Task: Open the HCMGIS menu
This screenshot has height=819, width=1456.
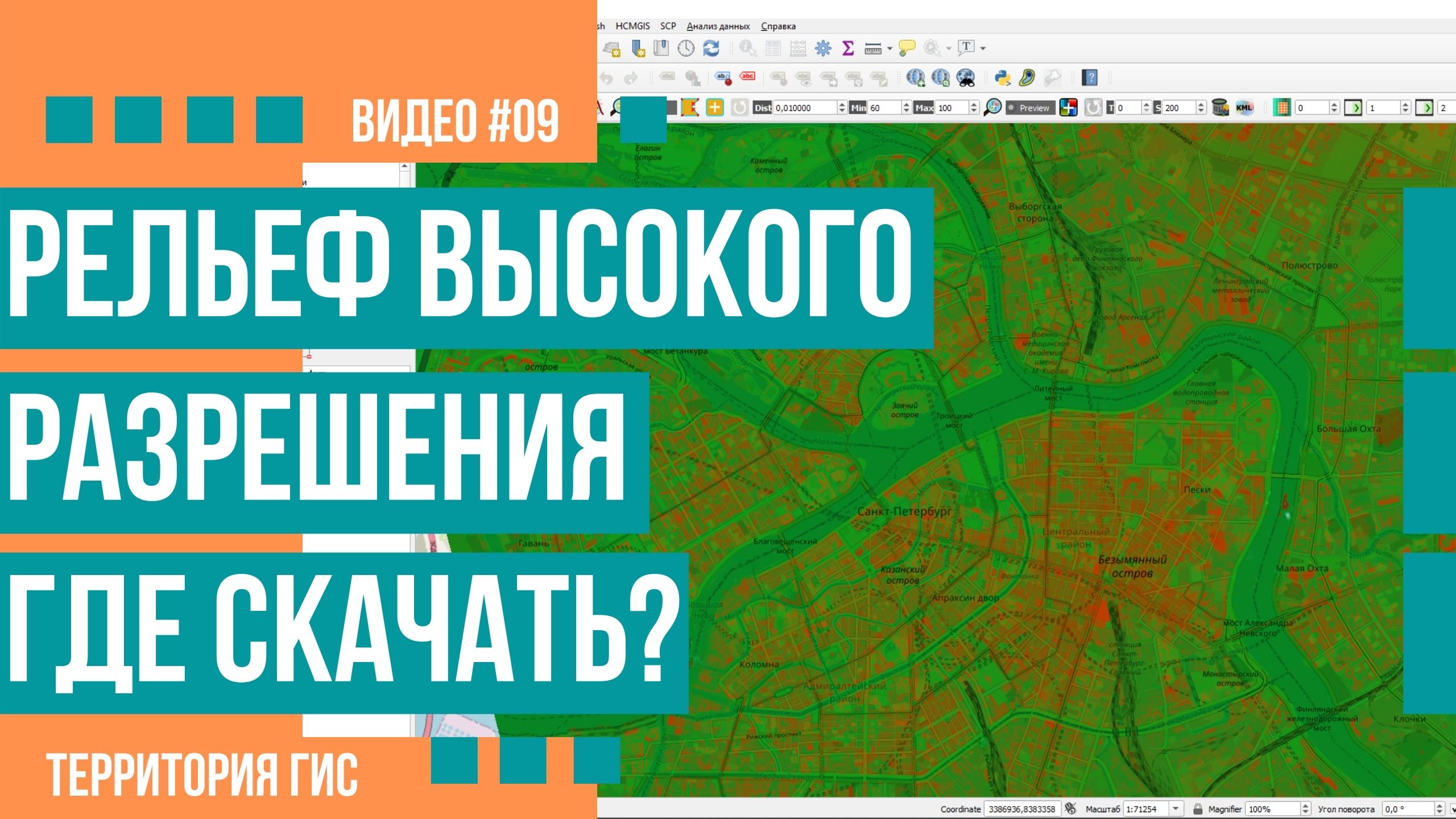Action: (633, 26)
